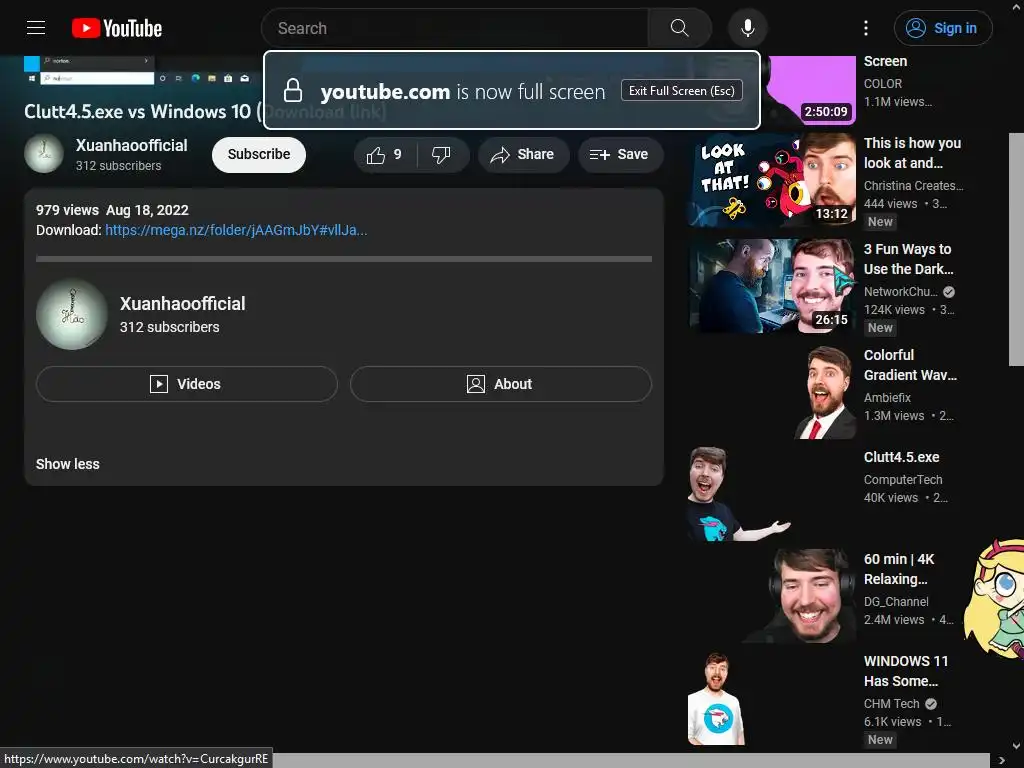The width and height of the screenshot is (1024, 768).
Task: Open channel Videos from description
Action: [x=186, y=384]
